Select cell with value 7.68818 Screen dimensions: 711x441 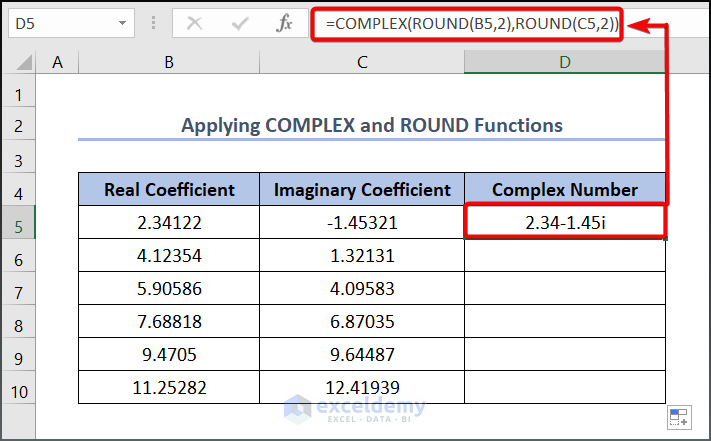[169, 321]
